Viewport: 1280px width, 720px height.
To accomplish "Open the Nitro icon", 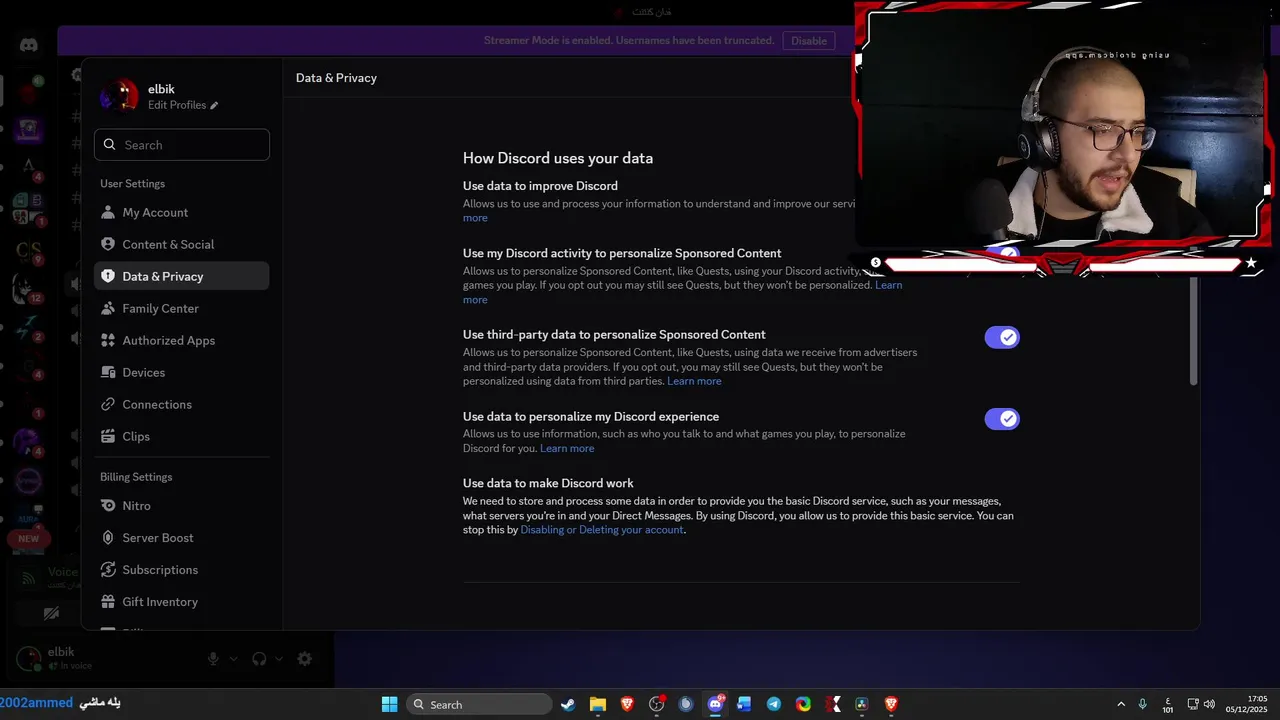I will (108, 505).
